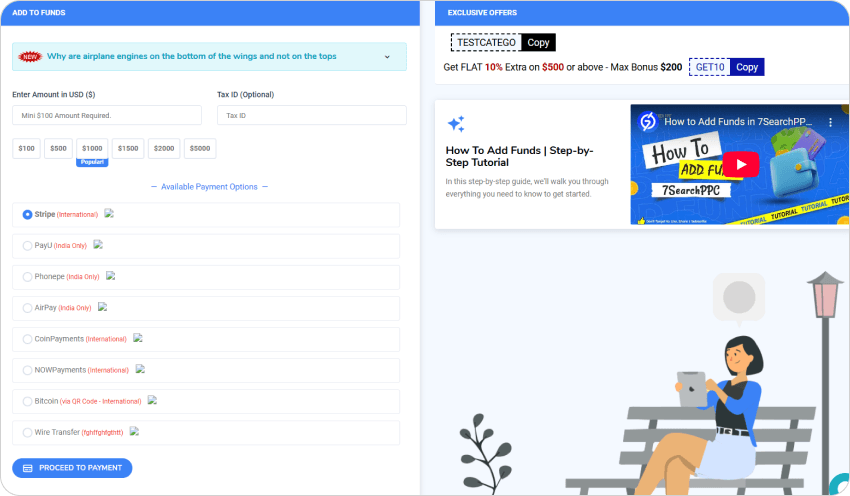Open the video title How to Add Funds
Viewport: 850px width, 496px height.
click(x=738, y=122)
